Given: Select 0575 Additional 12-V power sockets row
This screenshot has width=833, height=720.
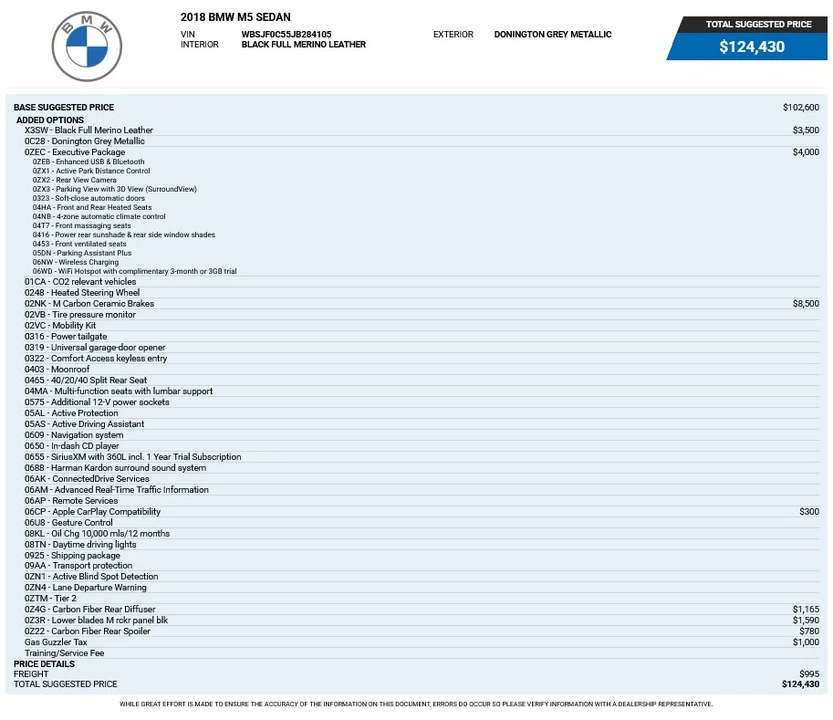Looking at the screenshot, I should pyautogui.click(x=422, y=402).
